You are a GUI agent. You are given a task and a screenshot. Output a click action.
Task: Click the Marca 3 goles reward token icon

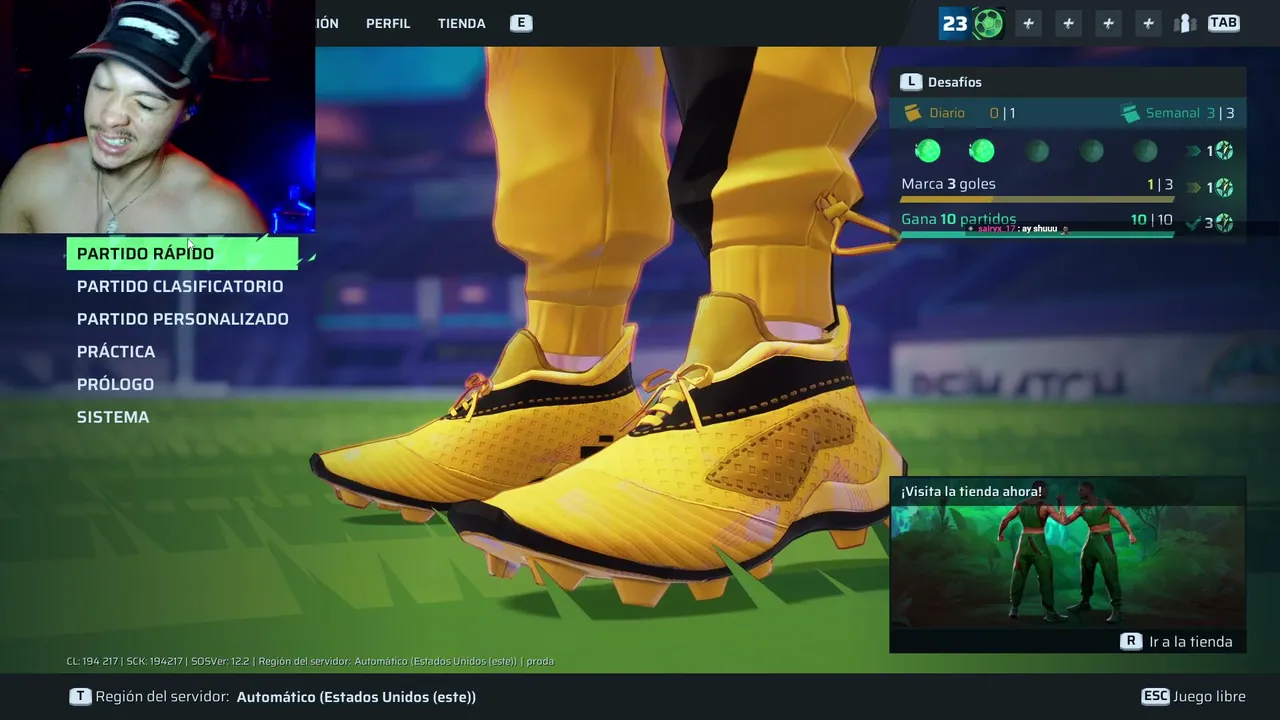click(x=1224, y=187)
